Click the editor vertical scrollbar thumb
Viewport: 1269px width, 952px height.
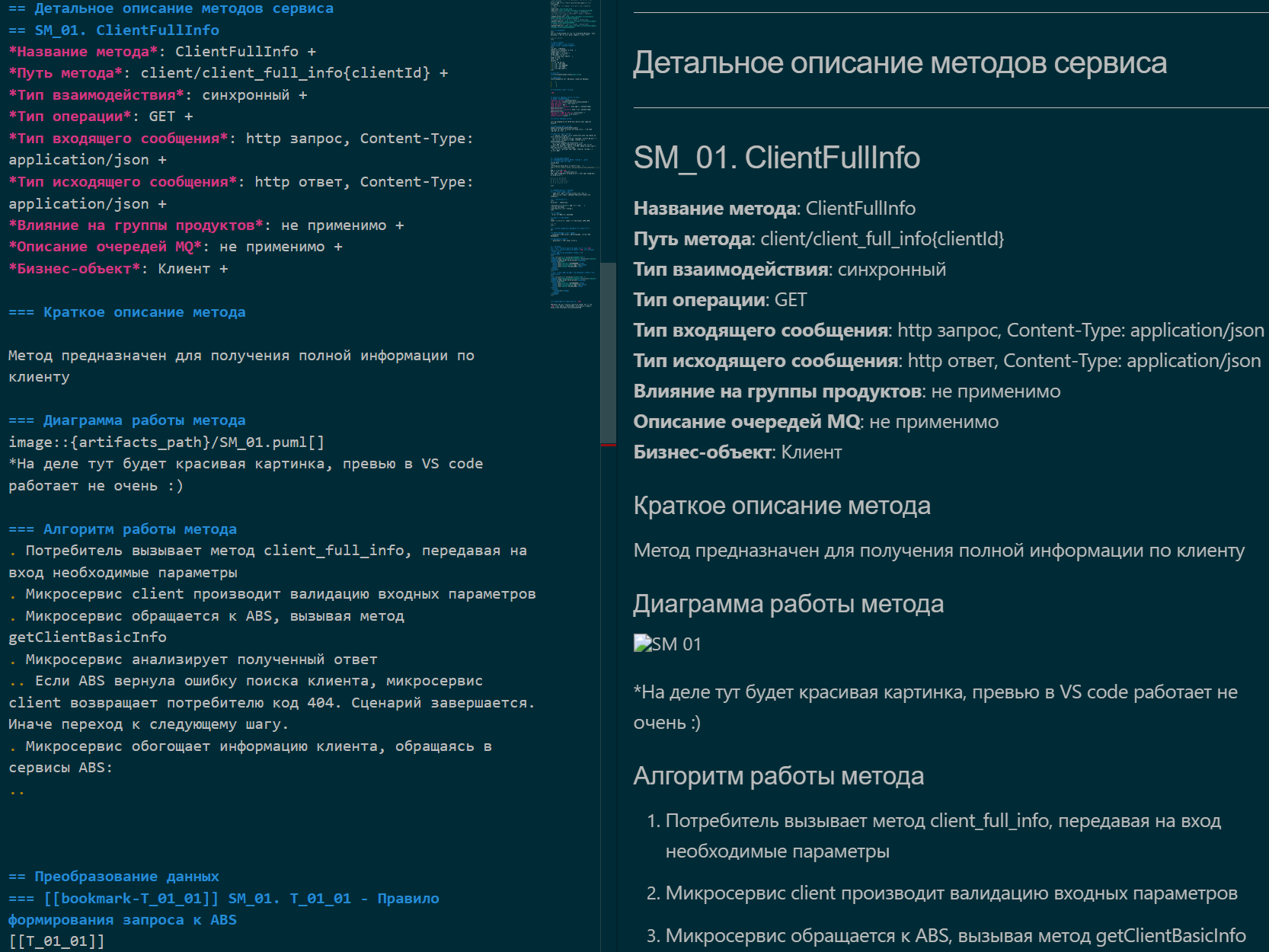click(608, 353)
